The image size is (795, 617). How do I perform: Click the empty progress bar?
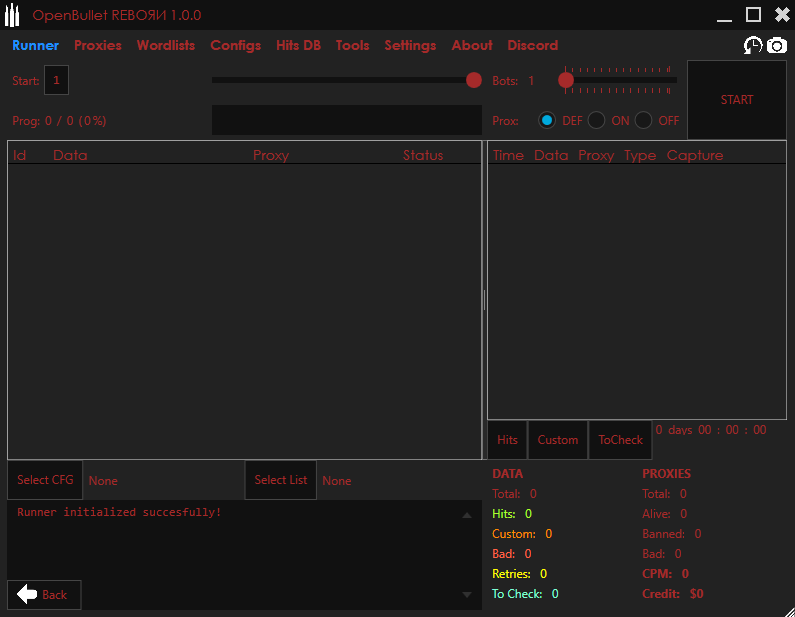[347, 120]
